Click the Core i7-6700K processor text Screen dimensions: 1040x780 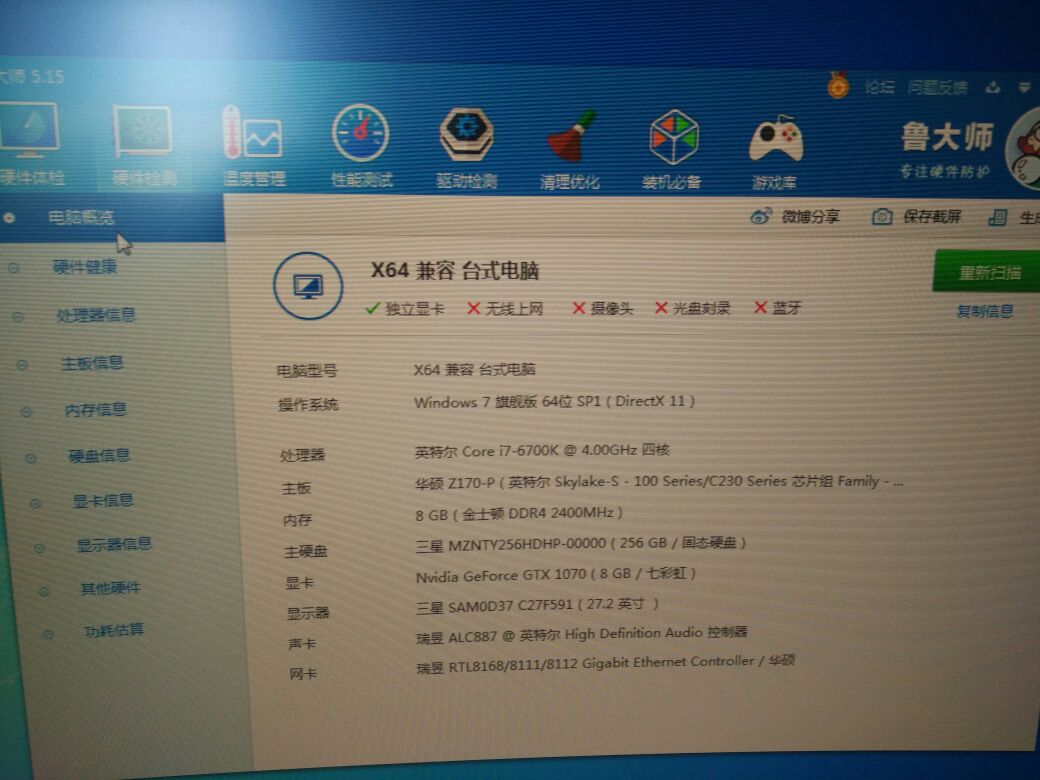pyautogui.click(x=542, y=451)
